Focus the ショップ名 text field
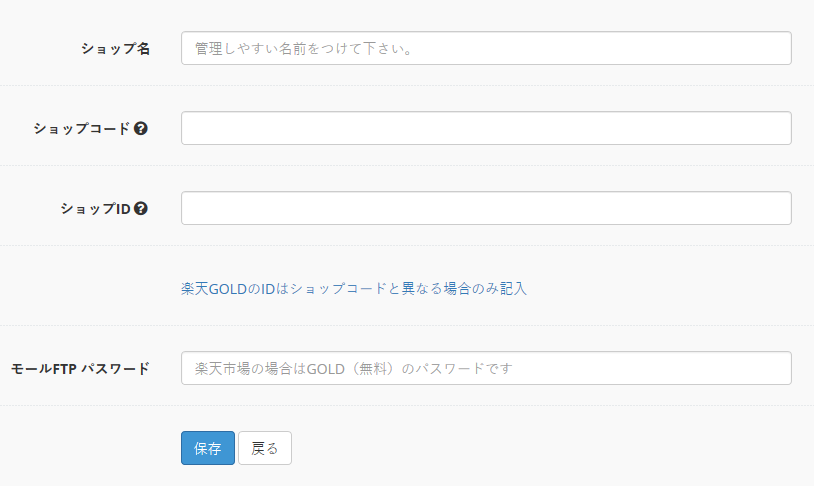This screenshot has height=486, width=814. (486, 48)
